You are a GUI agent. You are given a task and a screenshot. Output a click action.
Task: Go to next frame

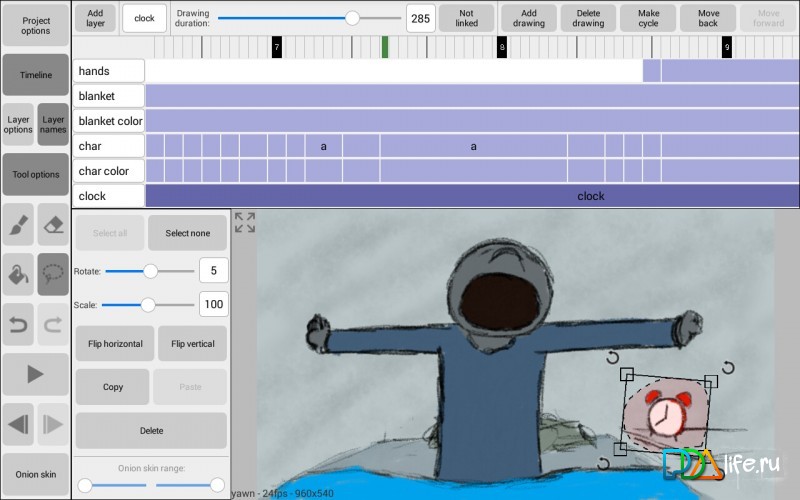(x=53, y=424)
